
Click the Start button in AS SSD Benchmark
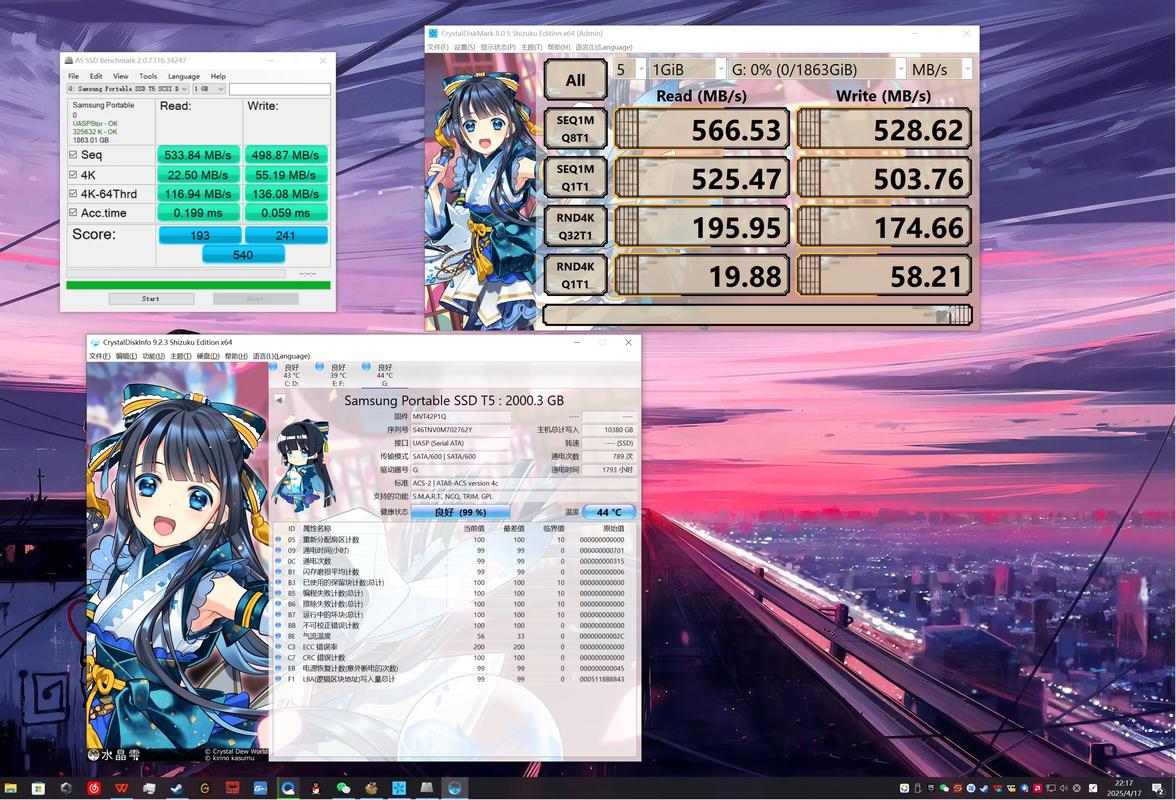[x=151, y=298]
